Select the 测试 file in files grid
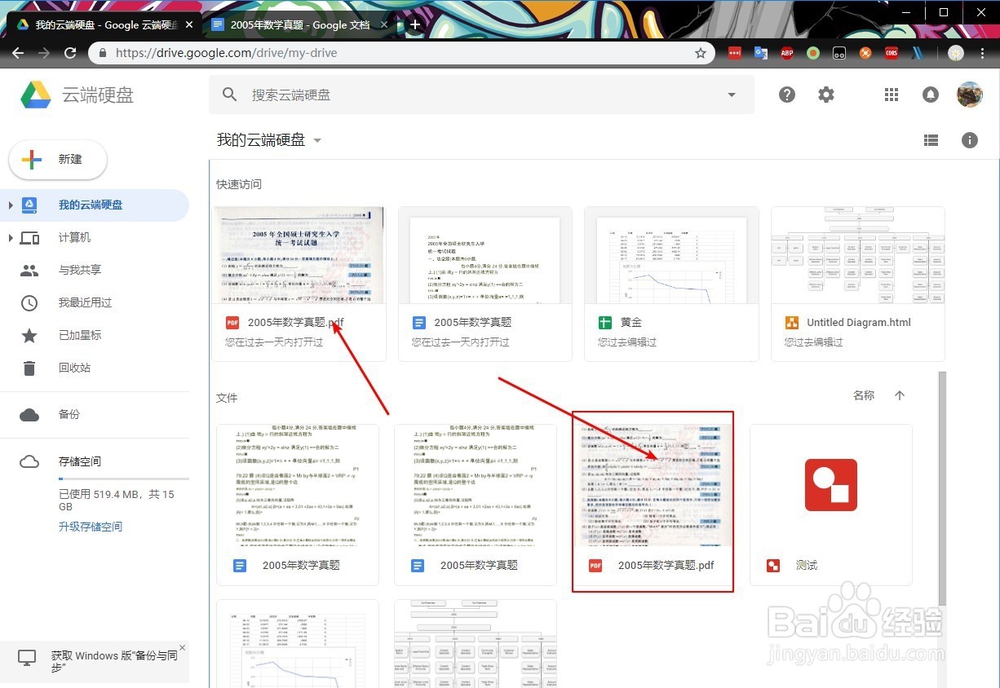Image resolution: width=1000 pixels, height=688 pixels. click(831, 504)
